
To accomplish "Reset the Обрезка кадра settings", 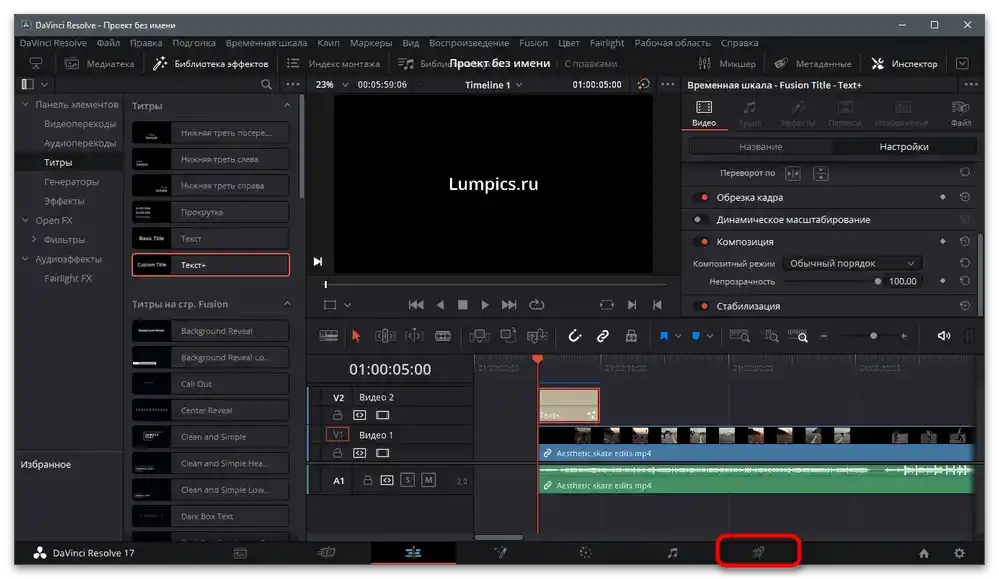I will point(965,197).
